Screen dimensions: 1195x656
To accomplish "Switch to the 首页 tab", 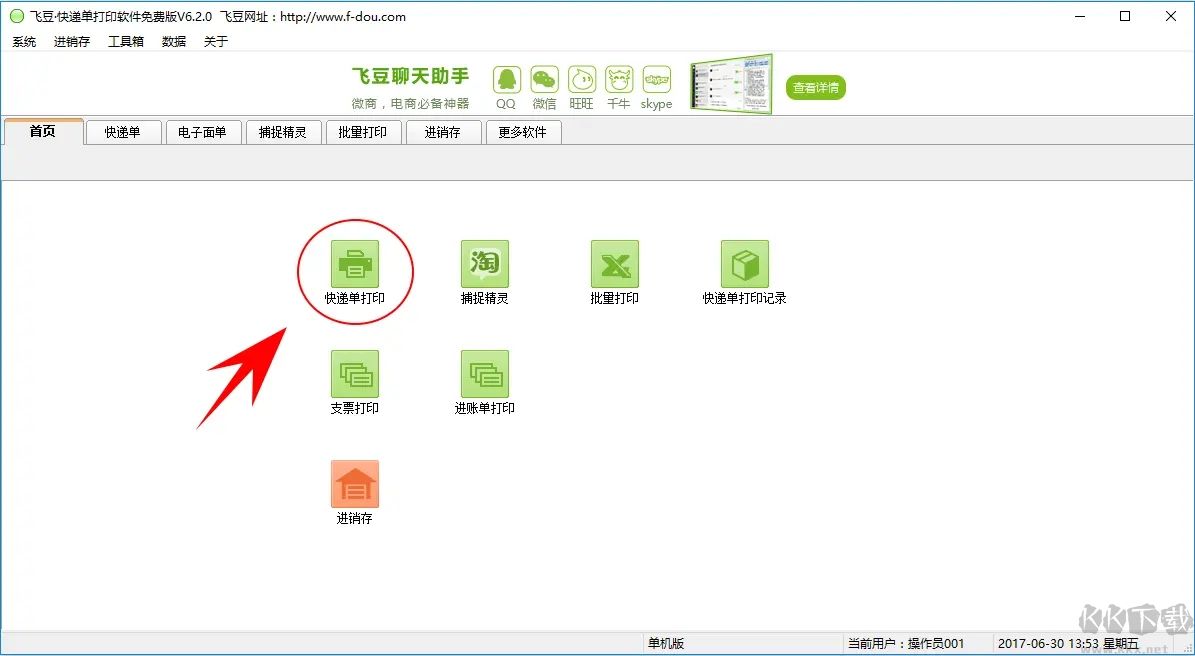I will (x=43, y=131).
